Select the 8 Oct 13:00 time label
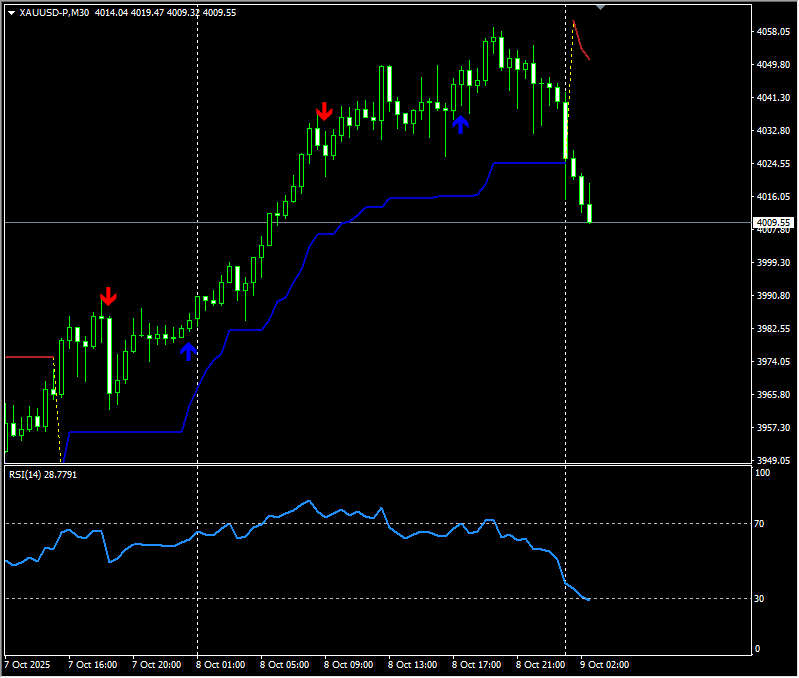This screenshot has width=799, height=678. (x=412, y=664)
